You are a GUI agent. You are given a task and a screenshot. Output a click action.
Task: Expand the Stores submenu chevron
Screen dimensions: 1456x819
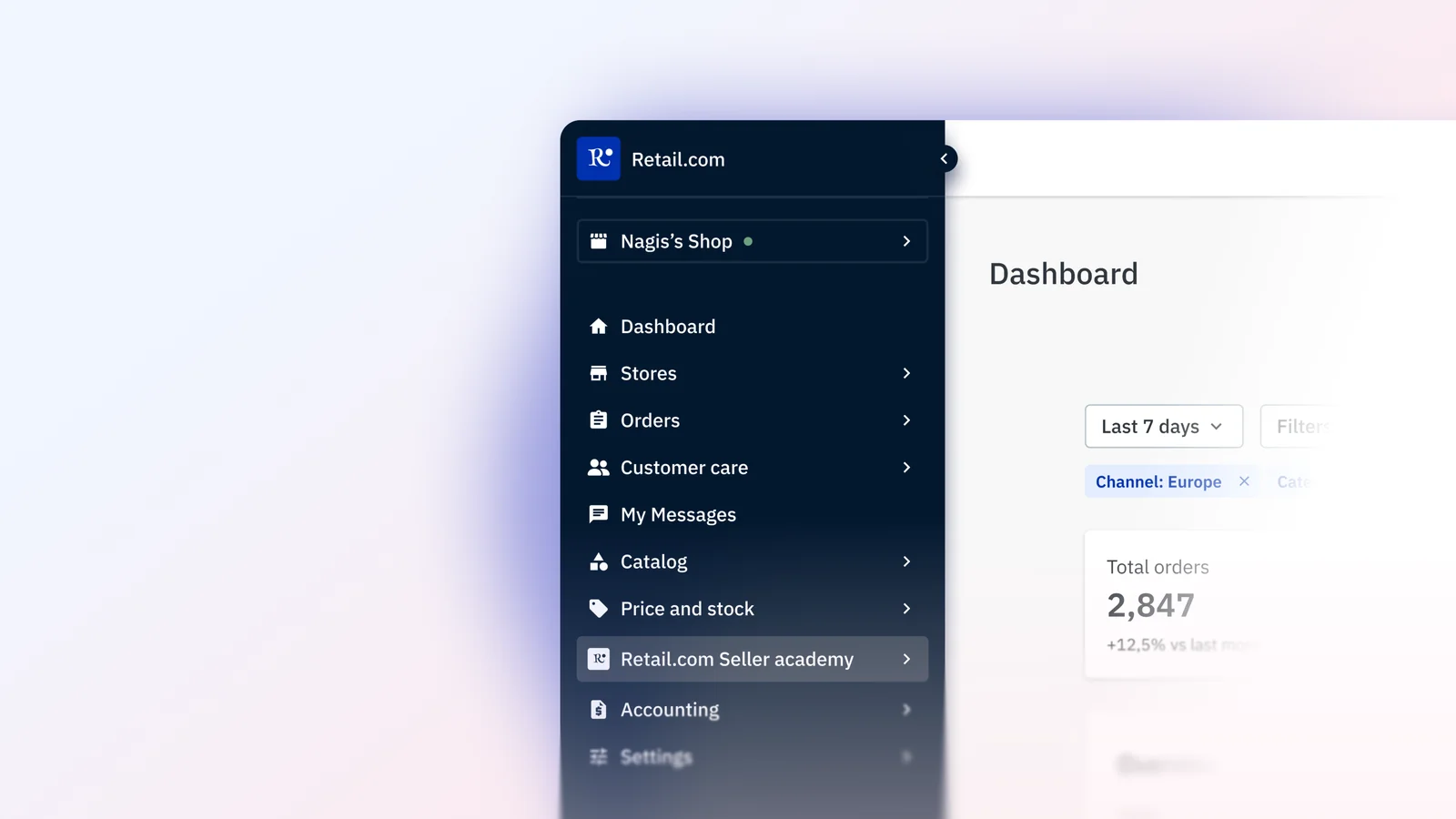(x=906, y=373)
